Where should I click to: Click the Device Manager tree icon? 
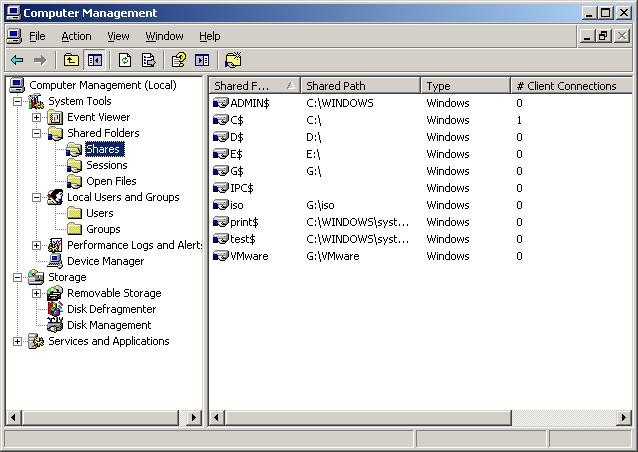[x=55, y=261]
